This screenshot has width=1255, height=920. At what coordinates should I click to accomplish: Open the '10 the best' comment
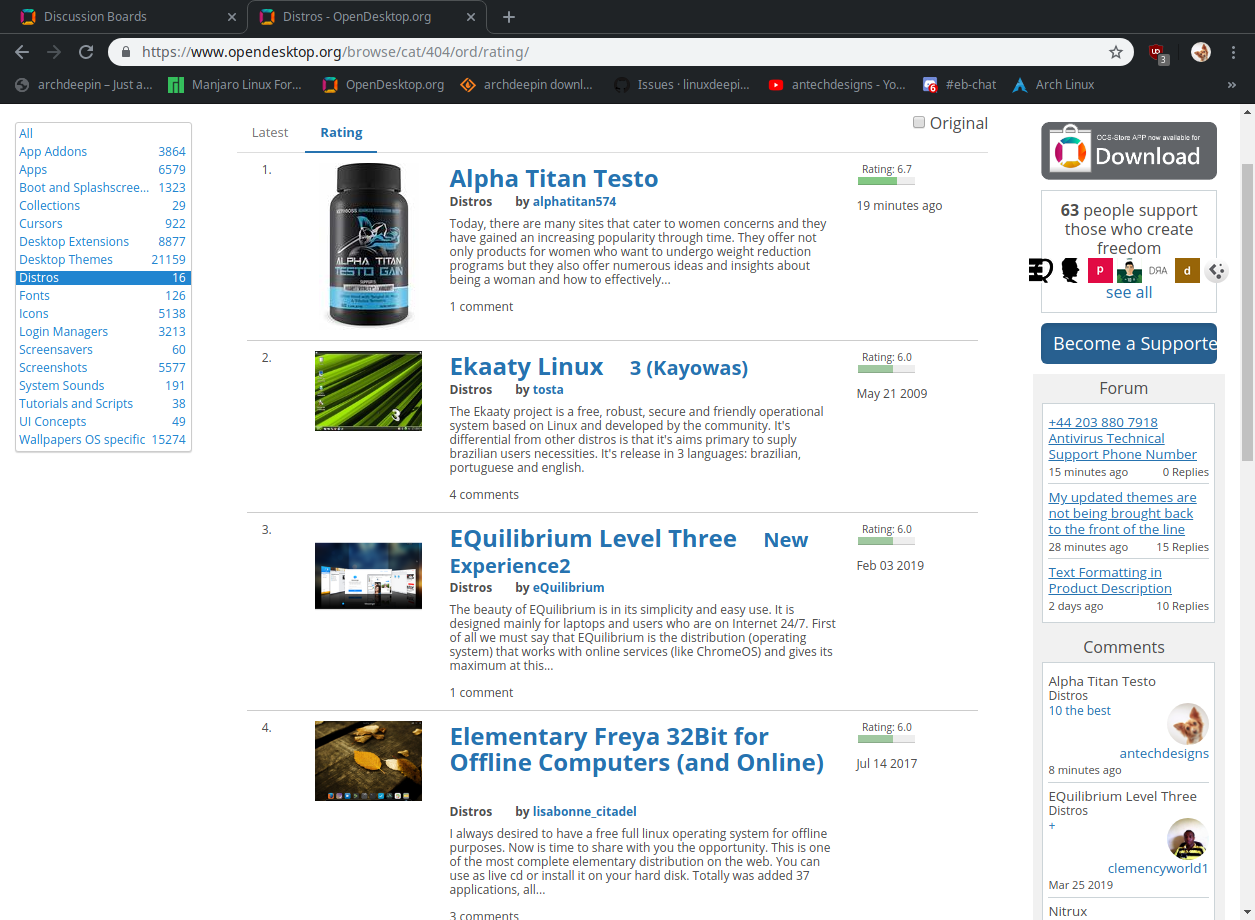tap(1080, 710)
